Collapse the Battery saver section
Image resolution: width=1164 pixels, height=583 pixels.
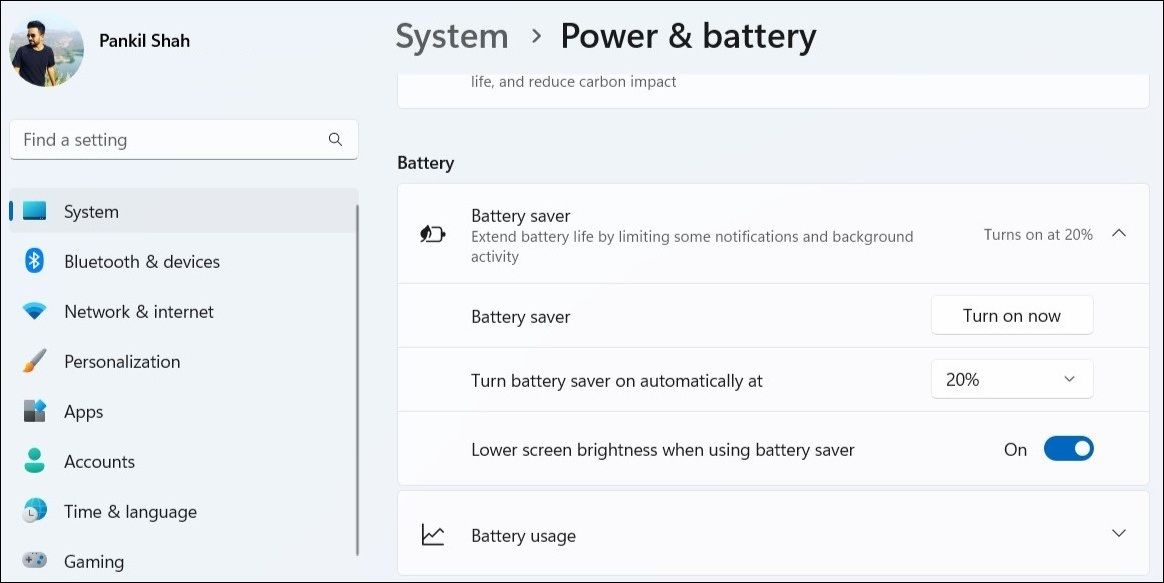coord(1119,234)
